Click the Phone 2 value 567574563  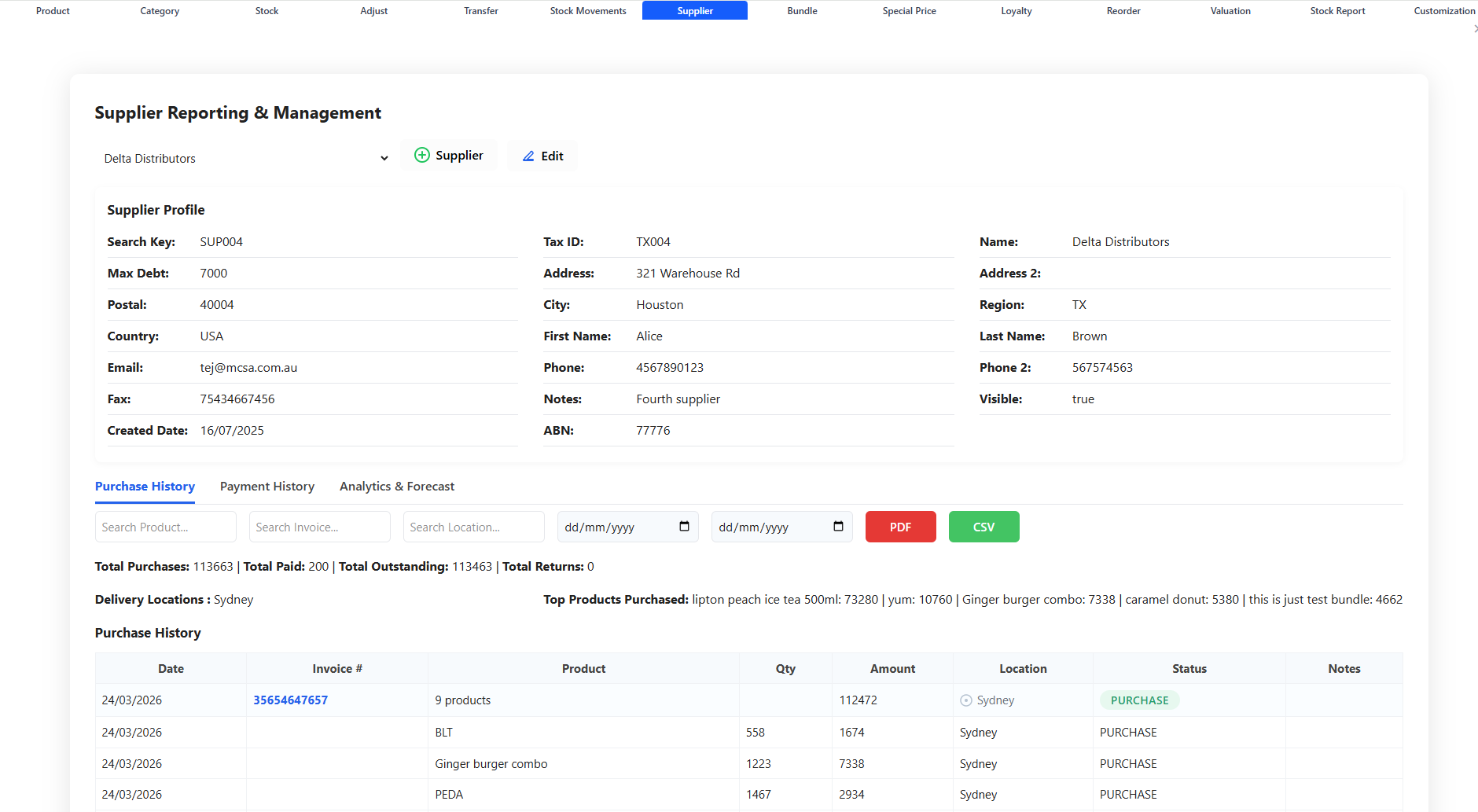coord(1102,368)
